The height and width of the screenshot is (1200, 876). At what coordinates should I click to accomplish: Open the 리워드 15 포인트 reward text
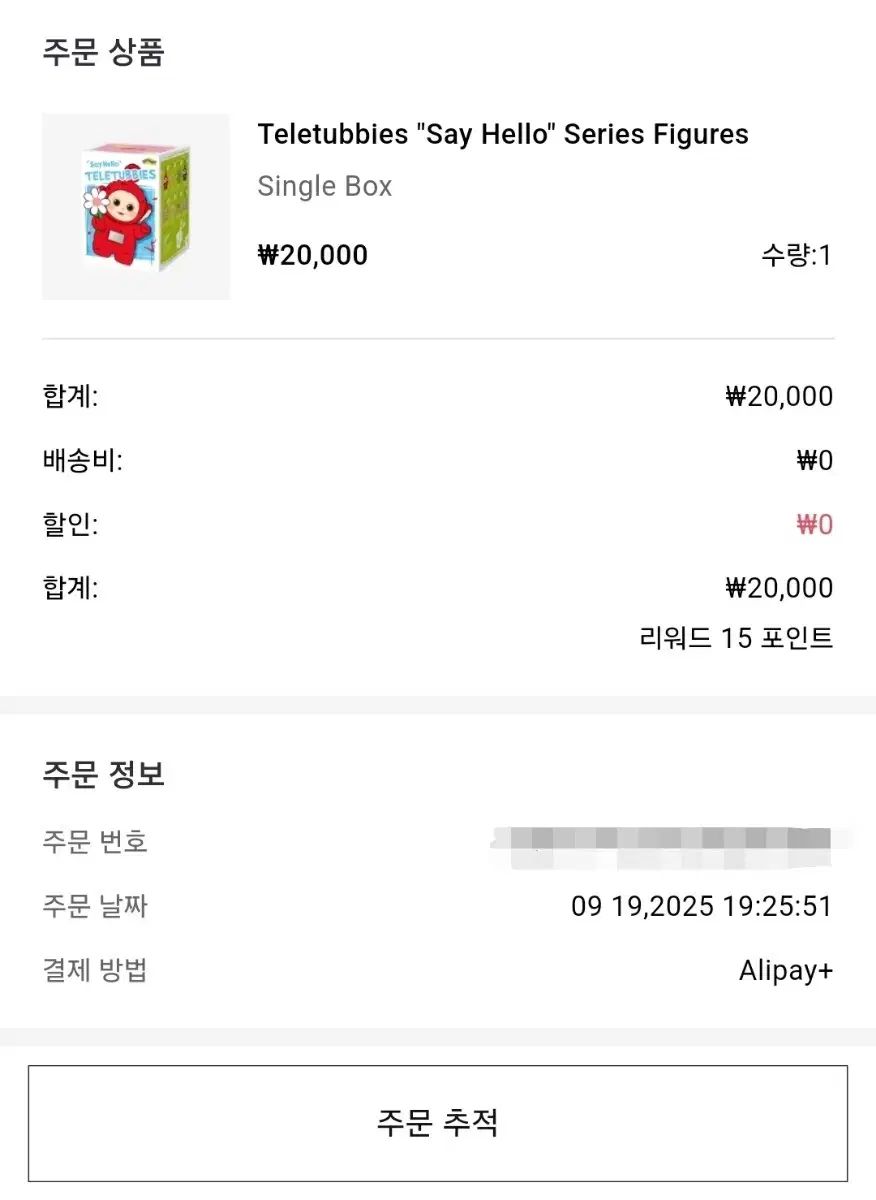(x=735, y=638)
